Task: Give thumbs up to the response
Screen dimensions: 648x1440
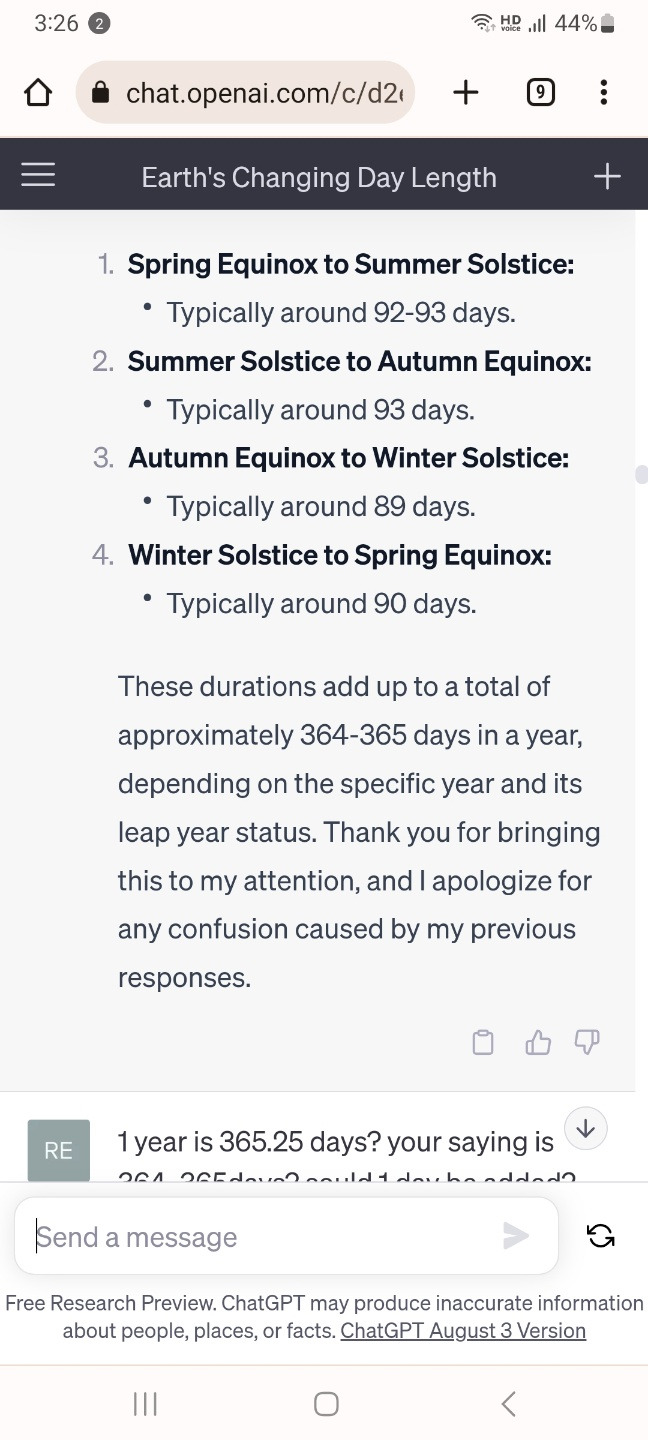Action: 538,1043
